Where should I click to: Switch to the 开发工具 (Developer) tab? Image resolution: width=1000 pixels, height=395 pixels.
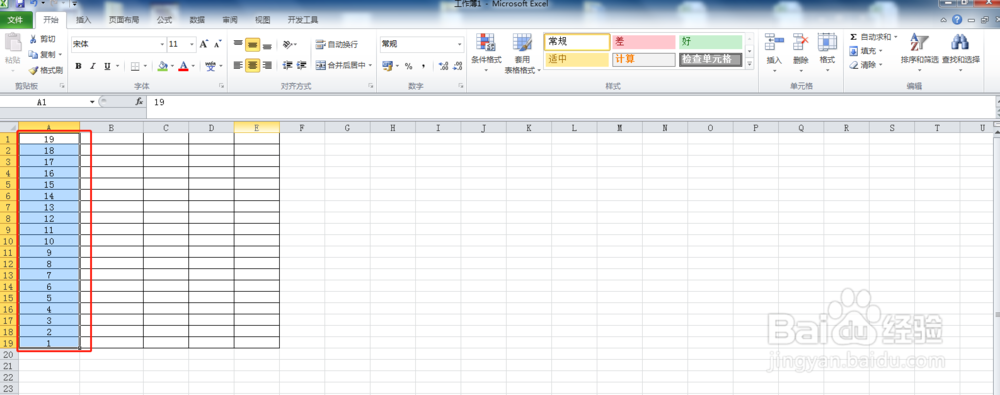[x=303, y=20]
